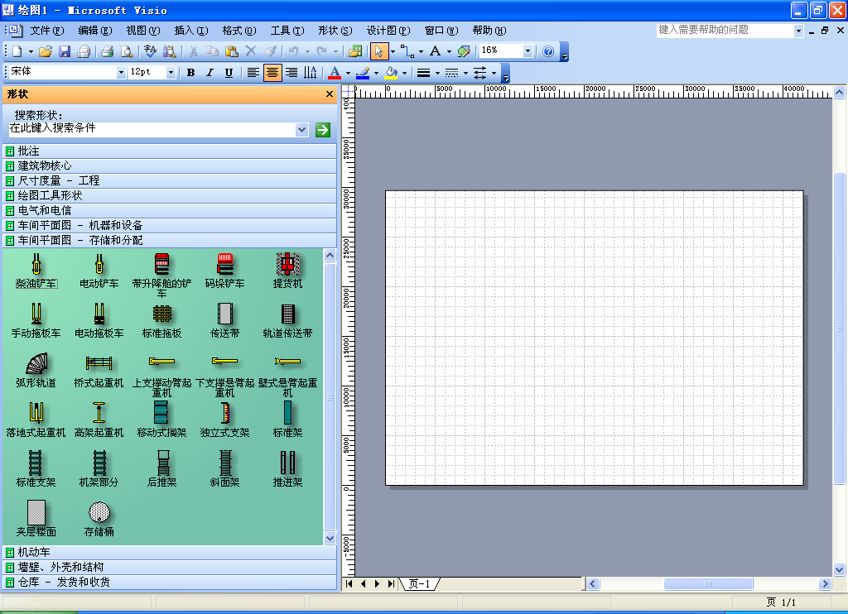Select the 桥式起重机 shape
Screen dimensions: 848x614
(99, 371)
